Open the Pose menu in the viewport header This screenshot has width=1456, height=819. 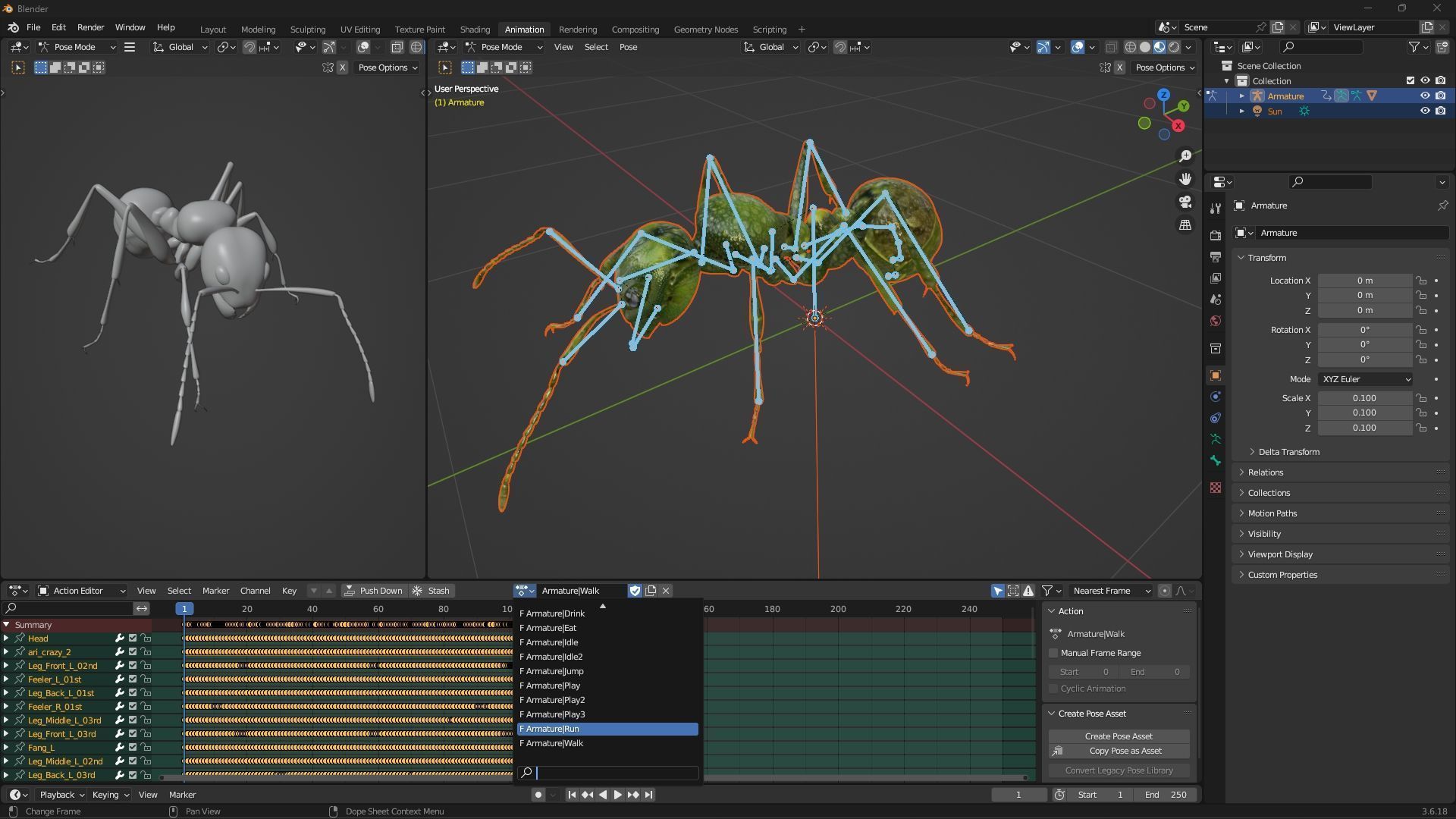click(628, 47)
